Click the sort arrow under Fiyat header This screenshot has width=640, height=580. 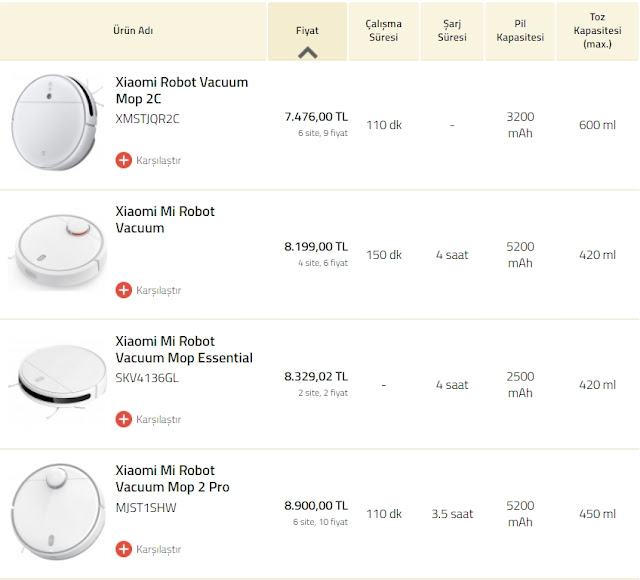(308, 53)
